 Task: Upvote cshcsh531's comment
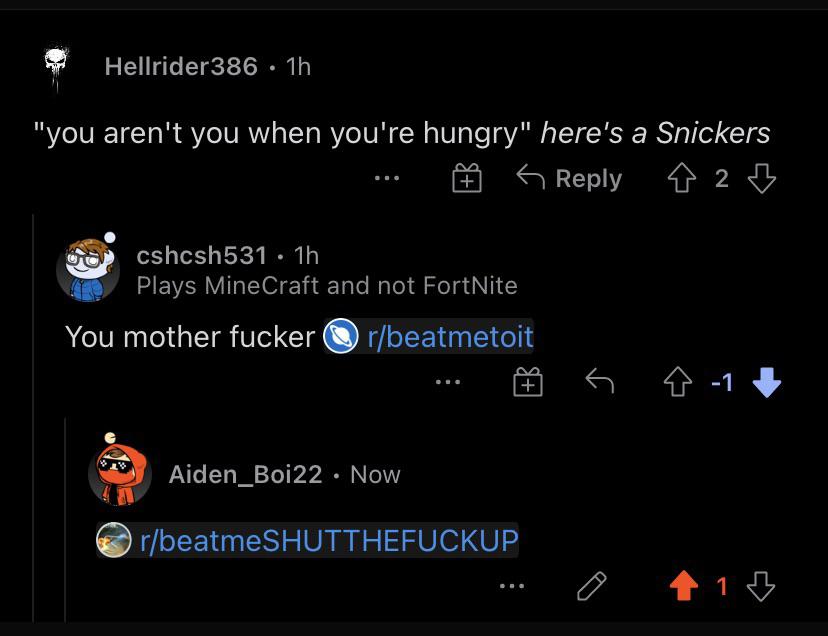[x=678, y=382]
